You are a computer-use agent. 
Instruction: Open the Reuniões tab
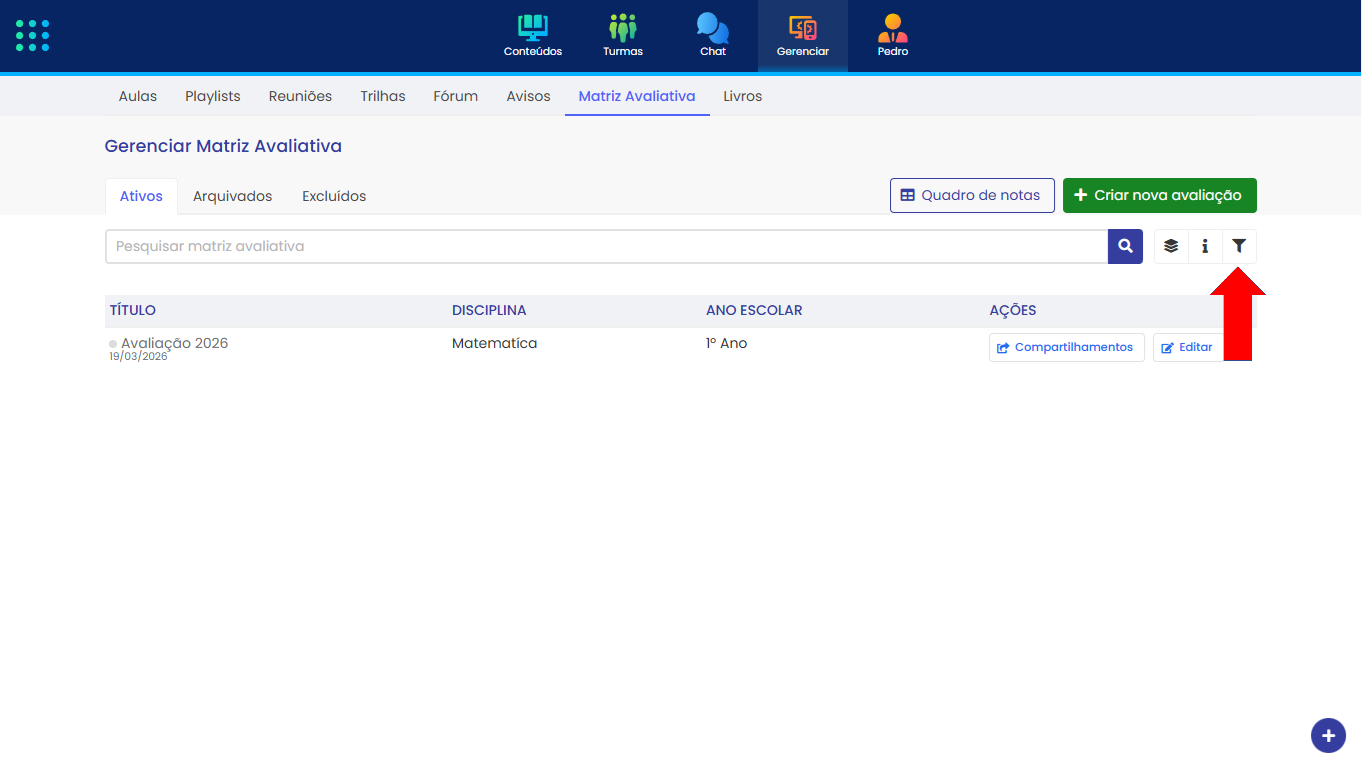tap(300, 96)
